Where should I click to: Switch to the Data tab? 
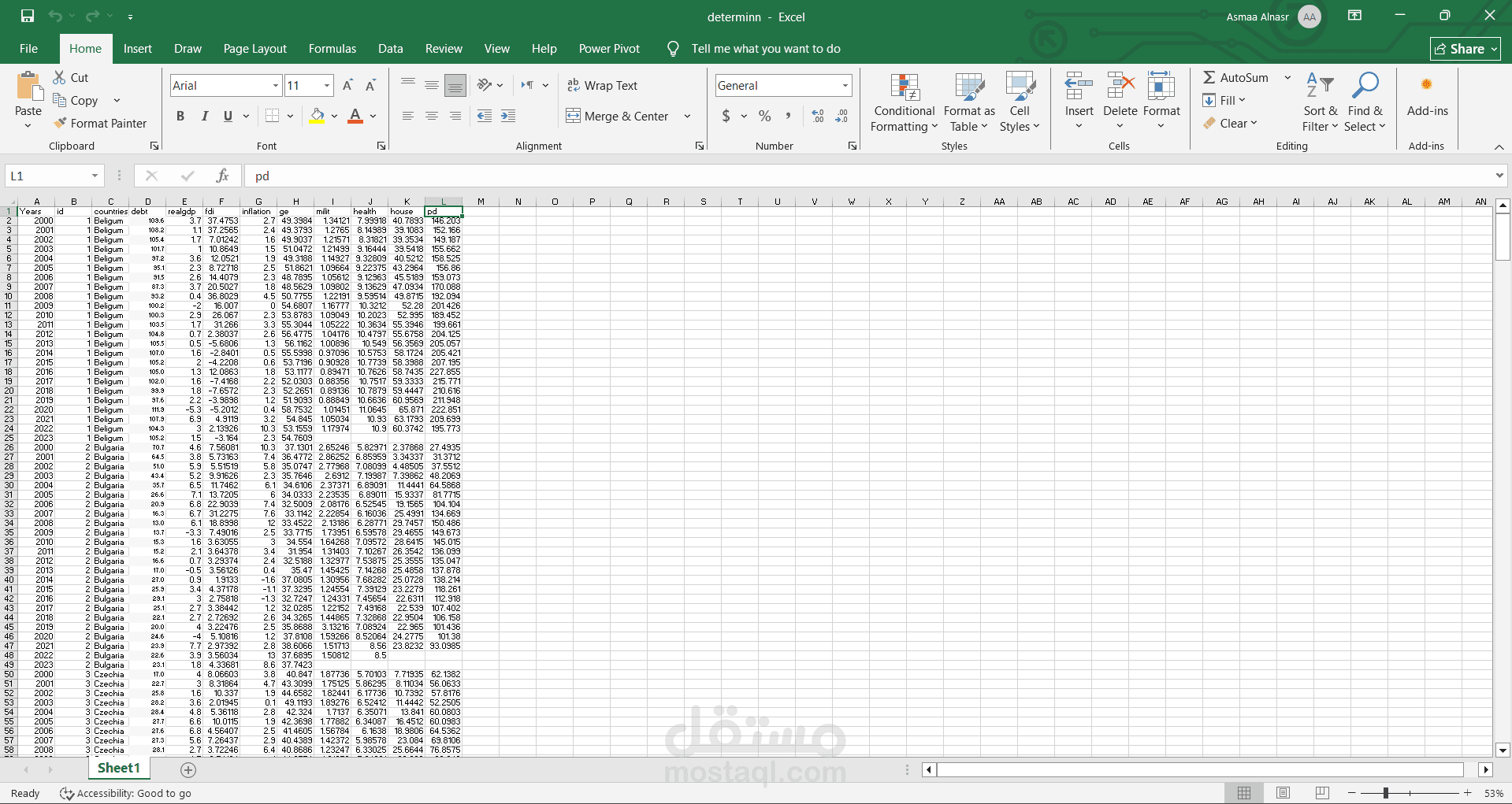click(x=391, y=49)
